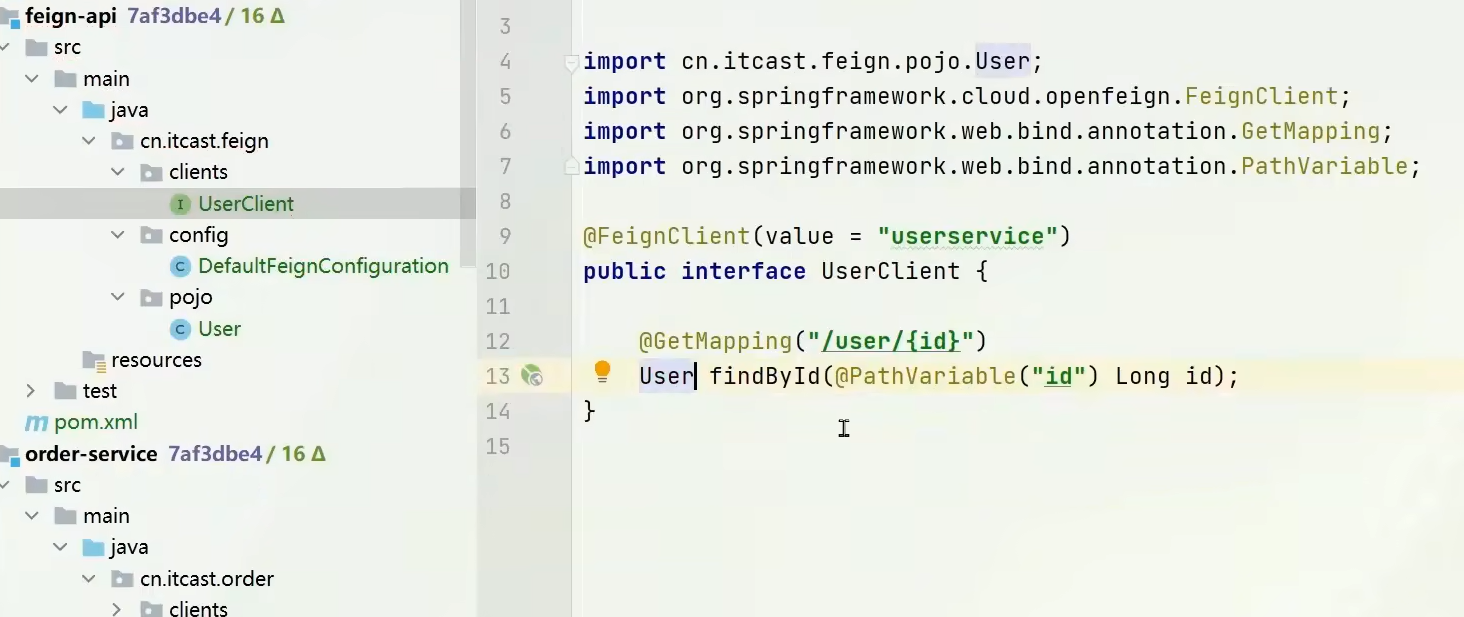
Task: Click the "userservice" string value
Action: 967,236
